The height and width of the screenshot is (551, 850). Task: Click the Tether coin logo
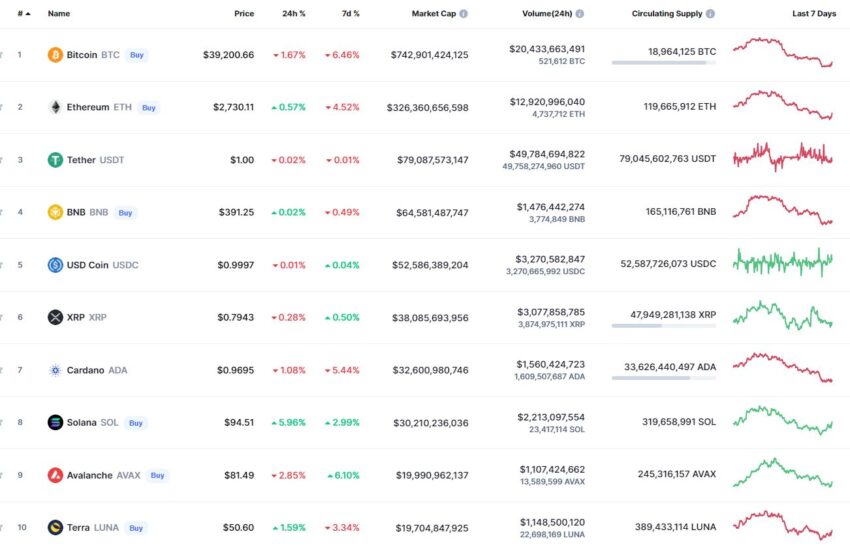(x=55, y=160)
